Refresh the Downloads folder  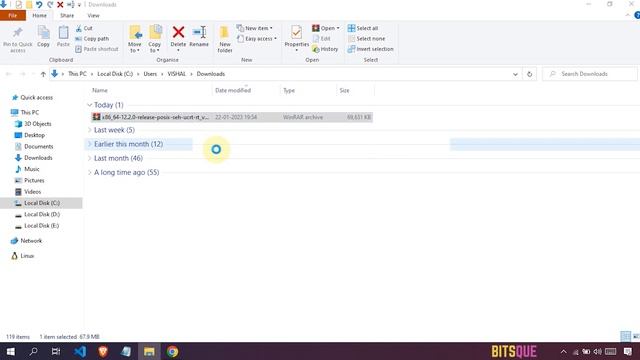529,74
